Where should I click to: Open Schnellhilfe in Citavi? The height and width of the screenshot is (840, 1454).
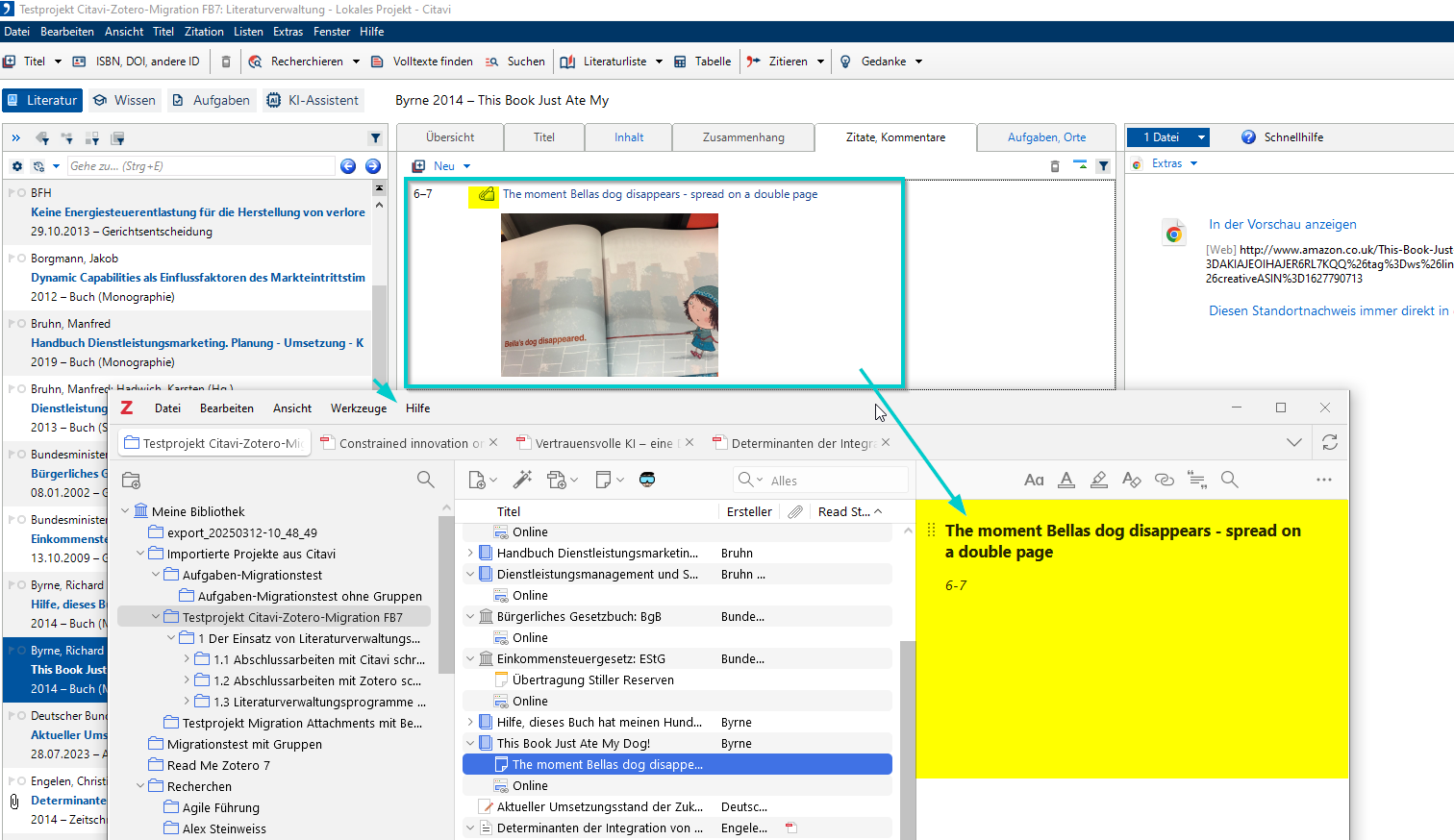tap(1282, 137)
